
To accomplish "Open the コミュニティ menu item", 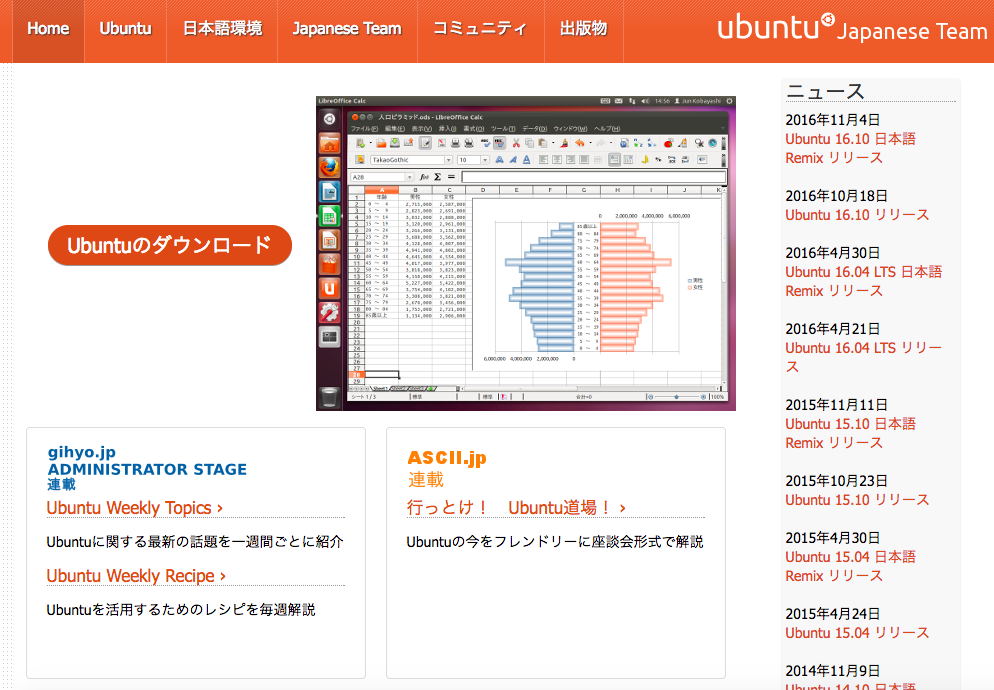I will (x=480, y=29).
